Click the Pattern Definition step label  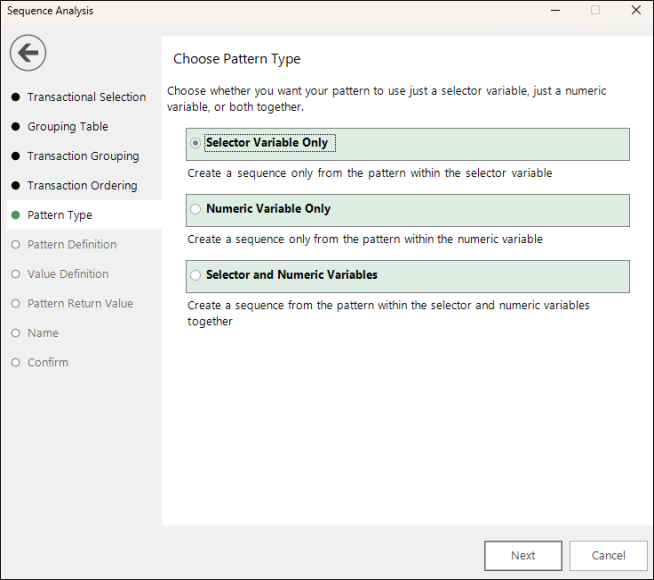[x=72, y=244]
